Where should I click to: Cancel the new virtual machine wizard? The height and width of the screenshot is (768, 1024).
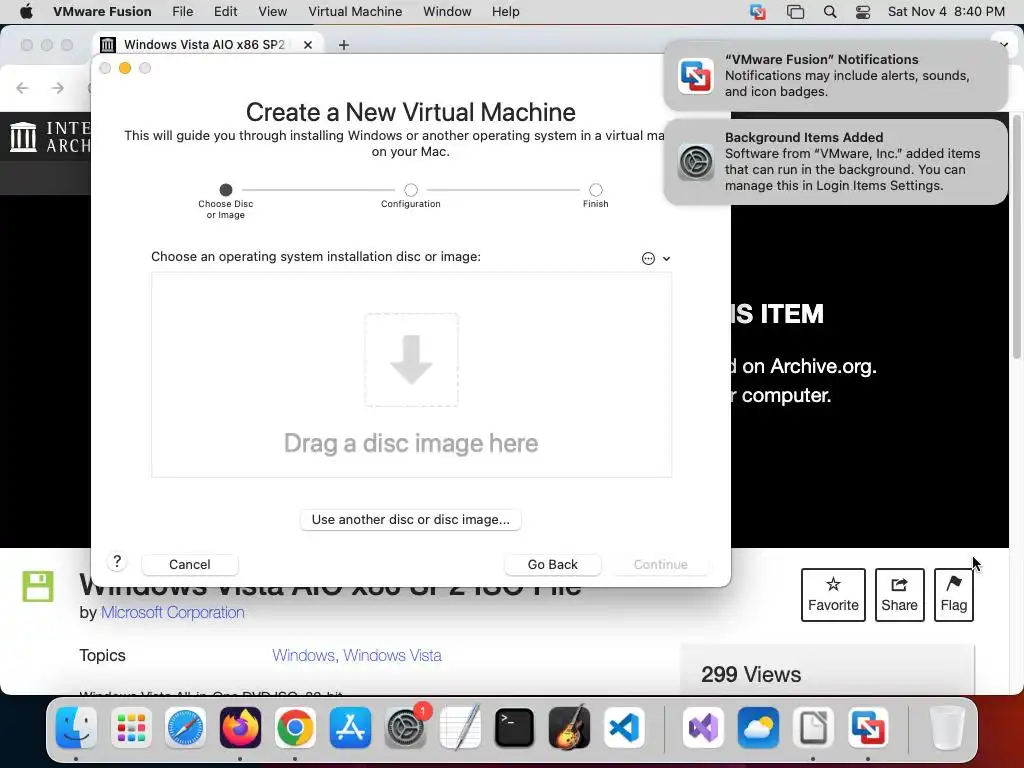(x=189, y=564)
